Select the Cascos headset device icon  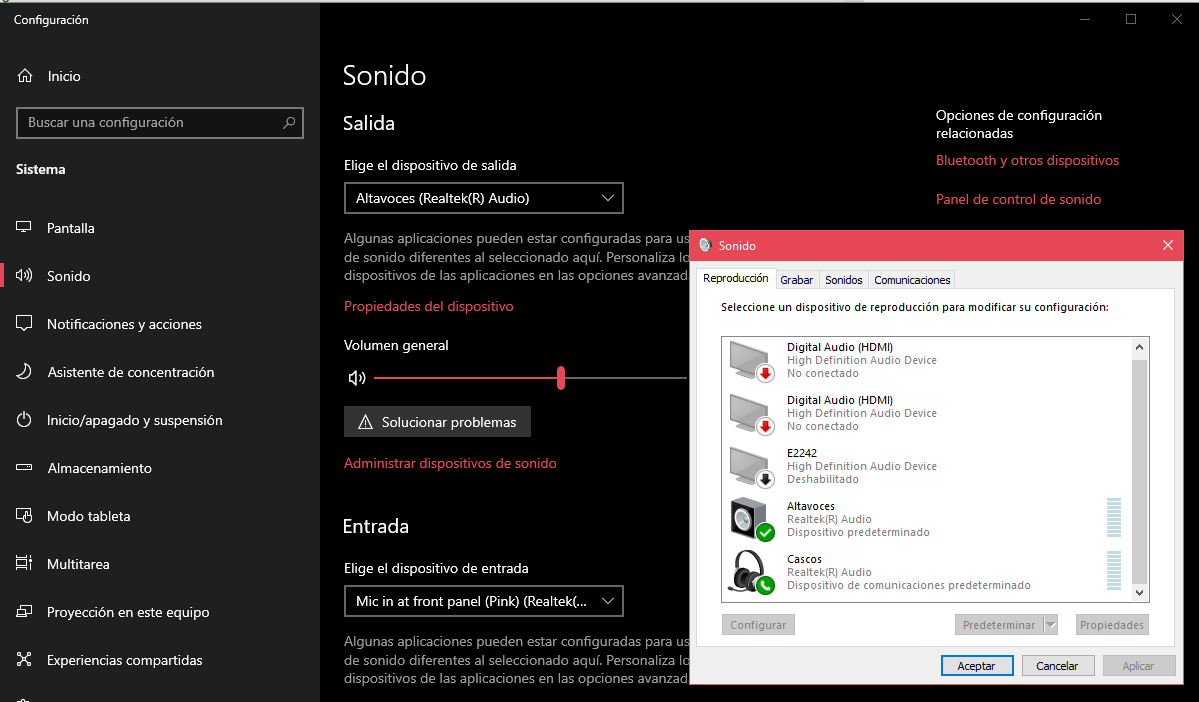pos(751,572)
